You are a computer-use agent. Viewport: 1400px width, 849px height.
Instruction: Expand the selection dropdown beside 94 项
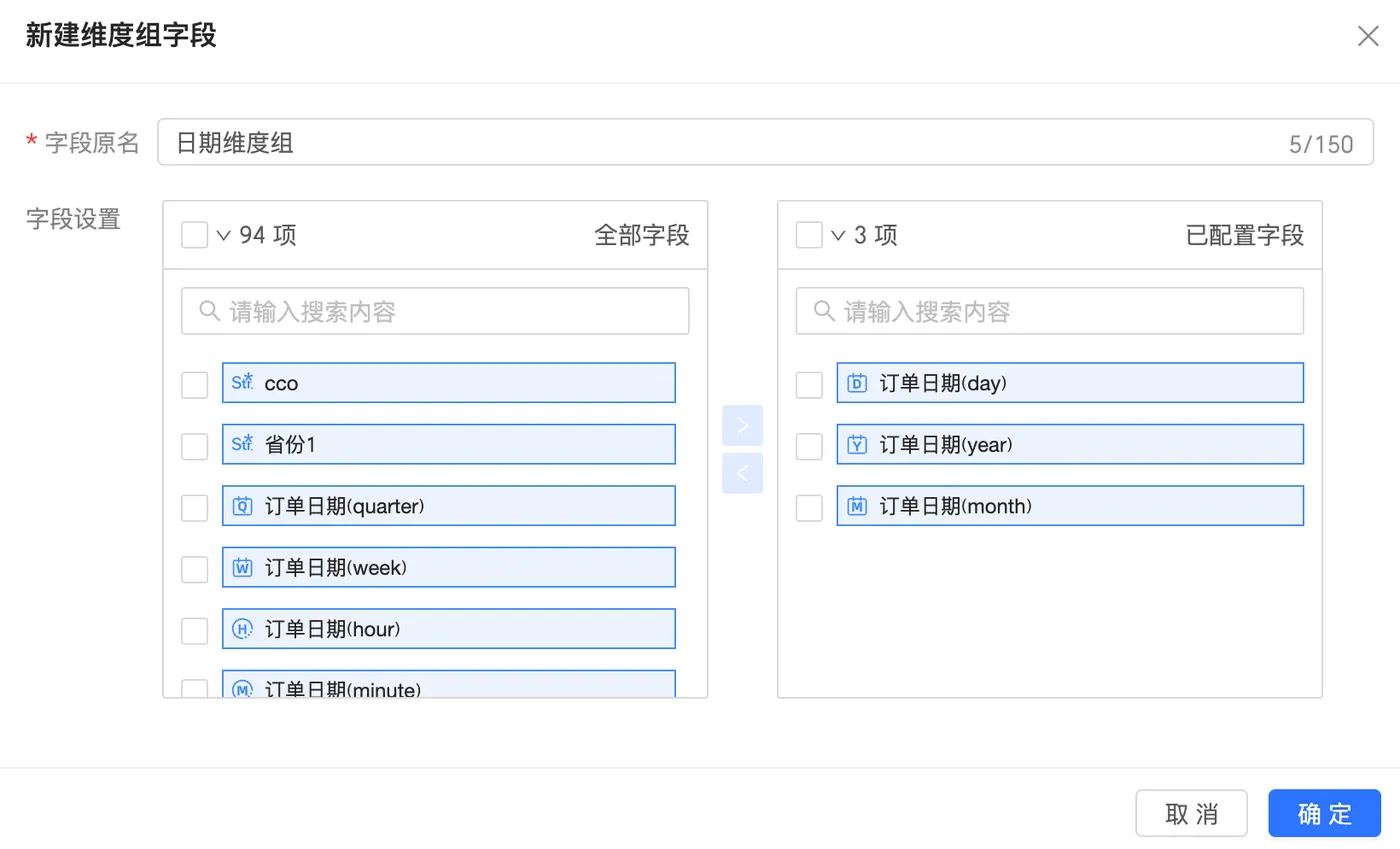point(224,236)
